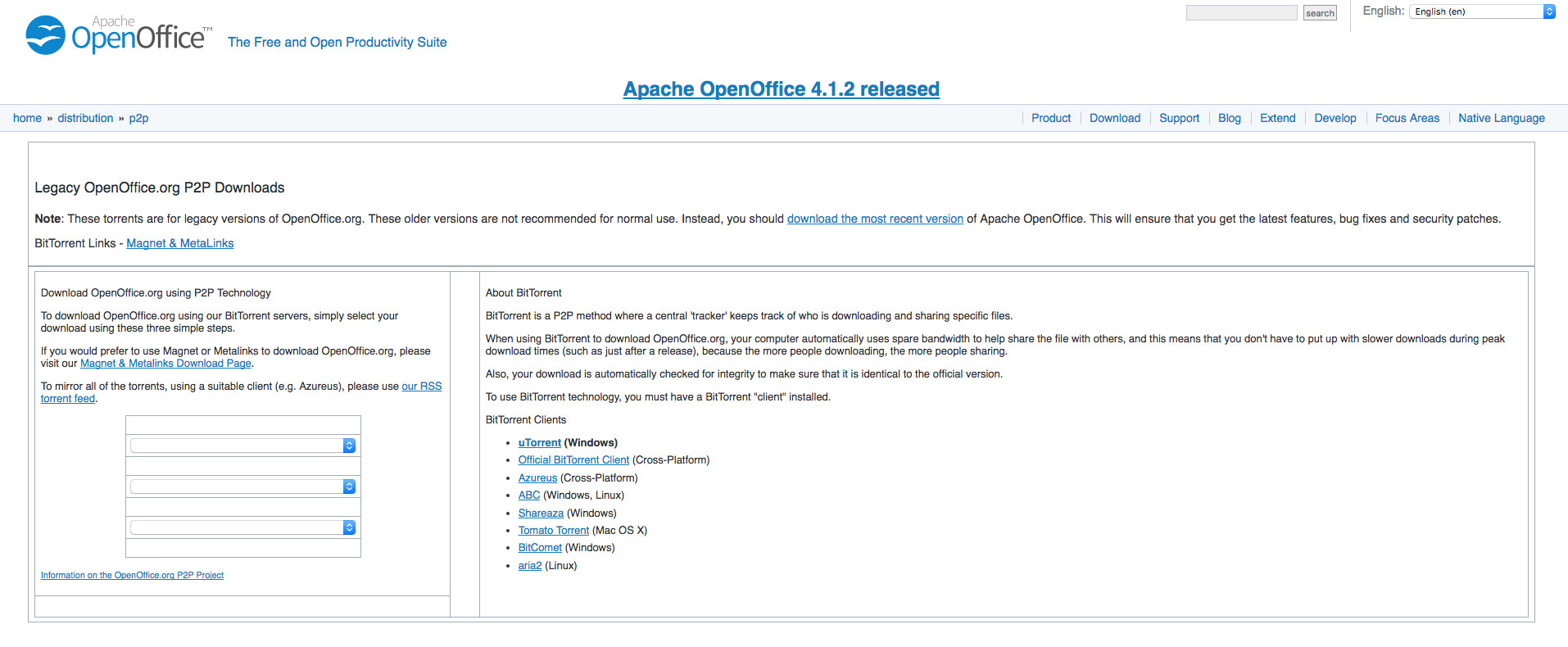This screenshot has width=1568, height=647.
Task: Open the Blog menu item
Action: pos(1230,118)
